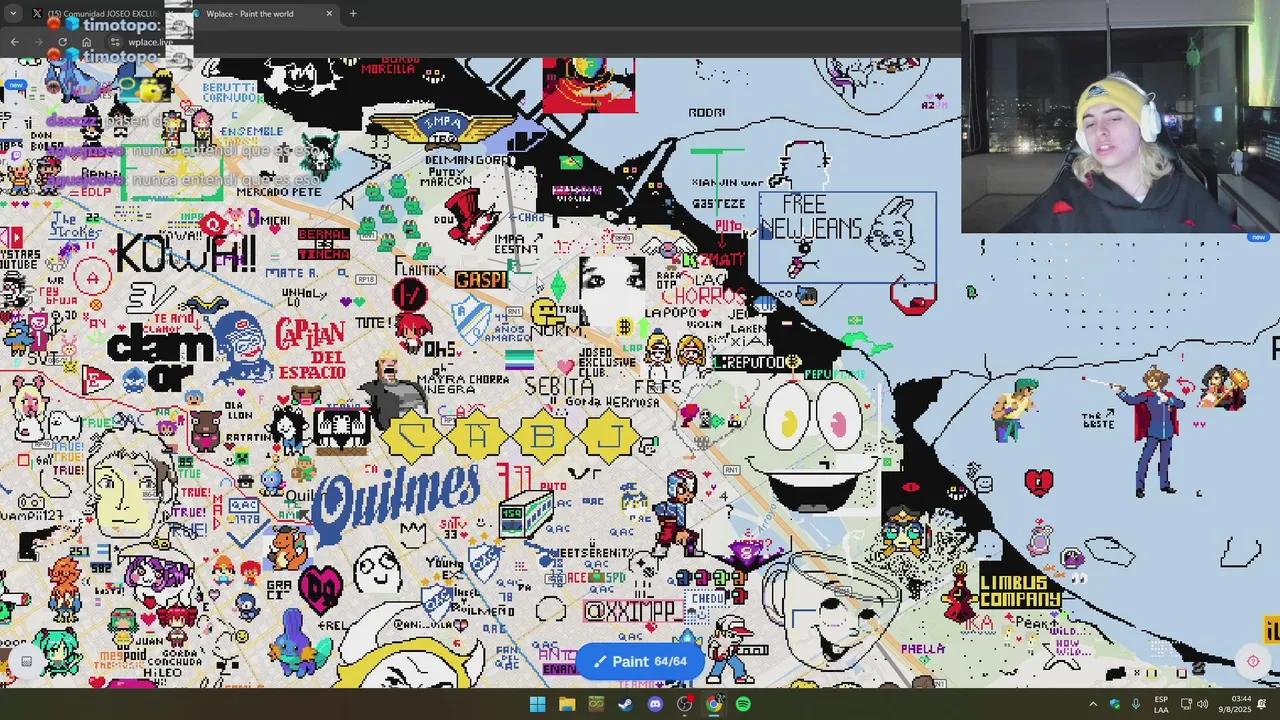Screen dimensions: 1280x720
Task: Open Windows Security tray icon
Action: click(x=1115, y=704)
